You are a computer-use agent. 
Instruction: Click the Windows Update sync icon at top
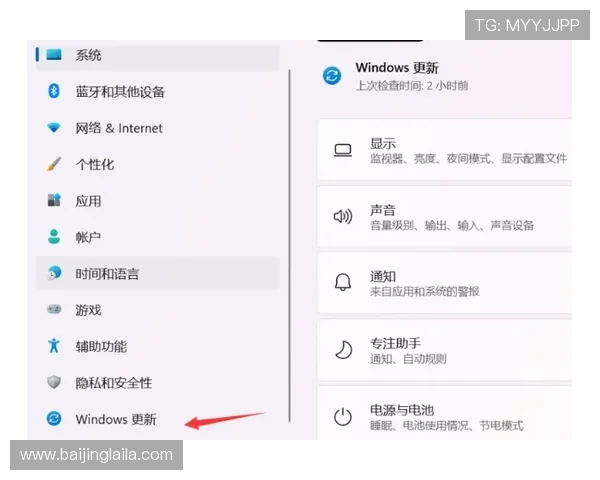(x=332, y=75)
